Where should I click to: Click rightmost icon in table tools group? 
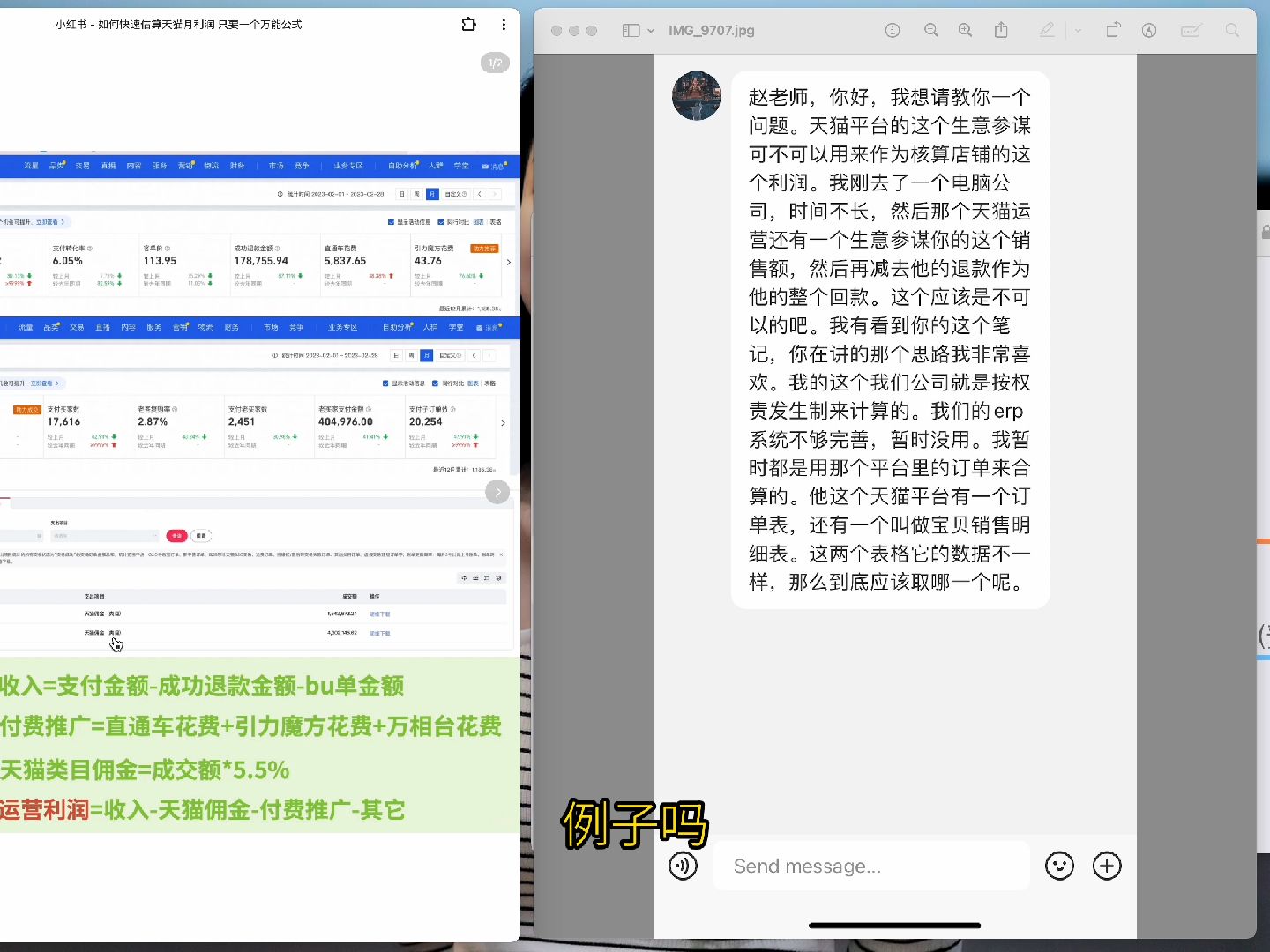[x=499, y=578]
